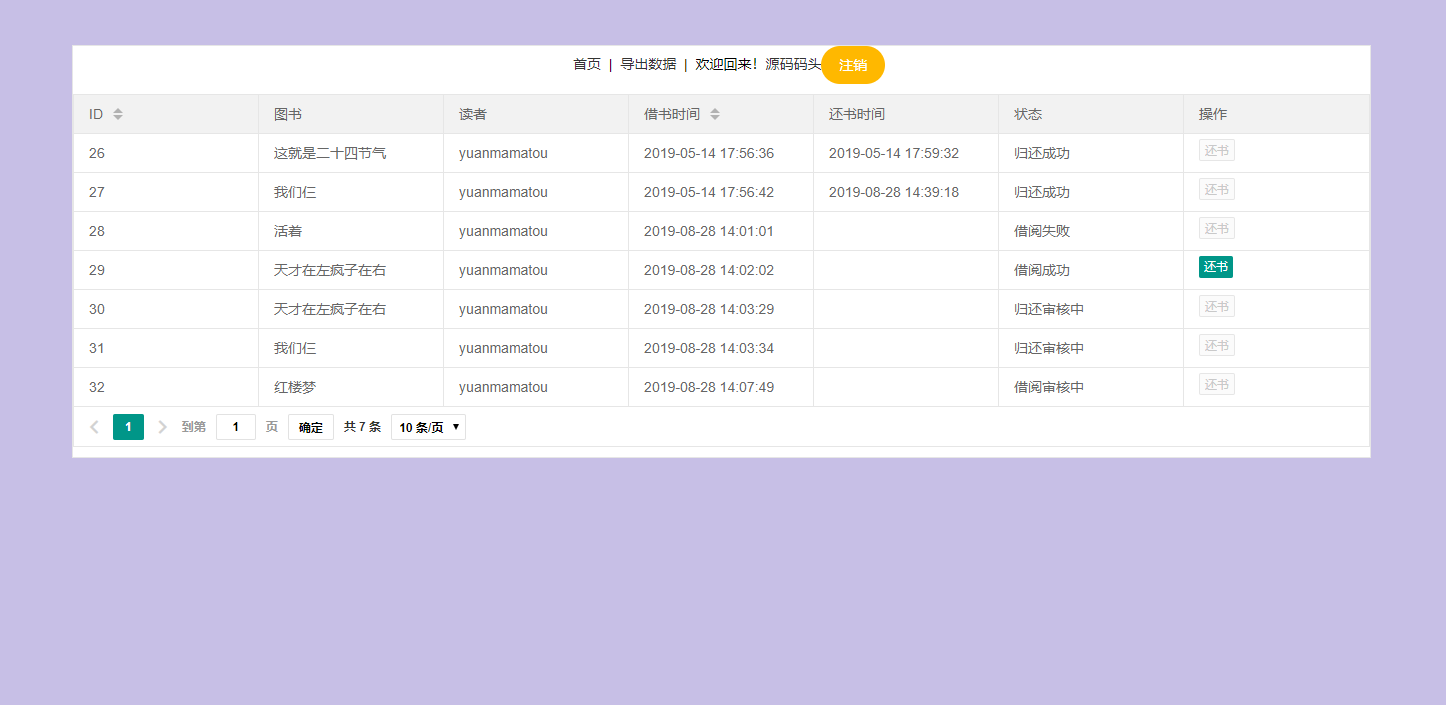Select page number 1 in pagination
The width and height of the screenshot is (1446, 705).
click(128, 427)
